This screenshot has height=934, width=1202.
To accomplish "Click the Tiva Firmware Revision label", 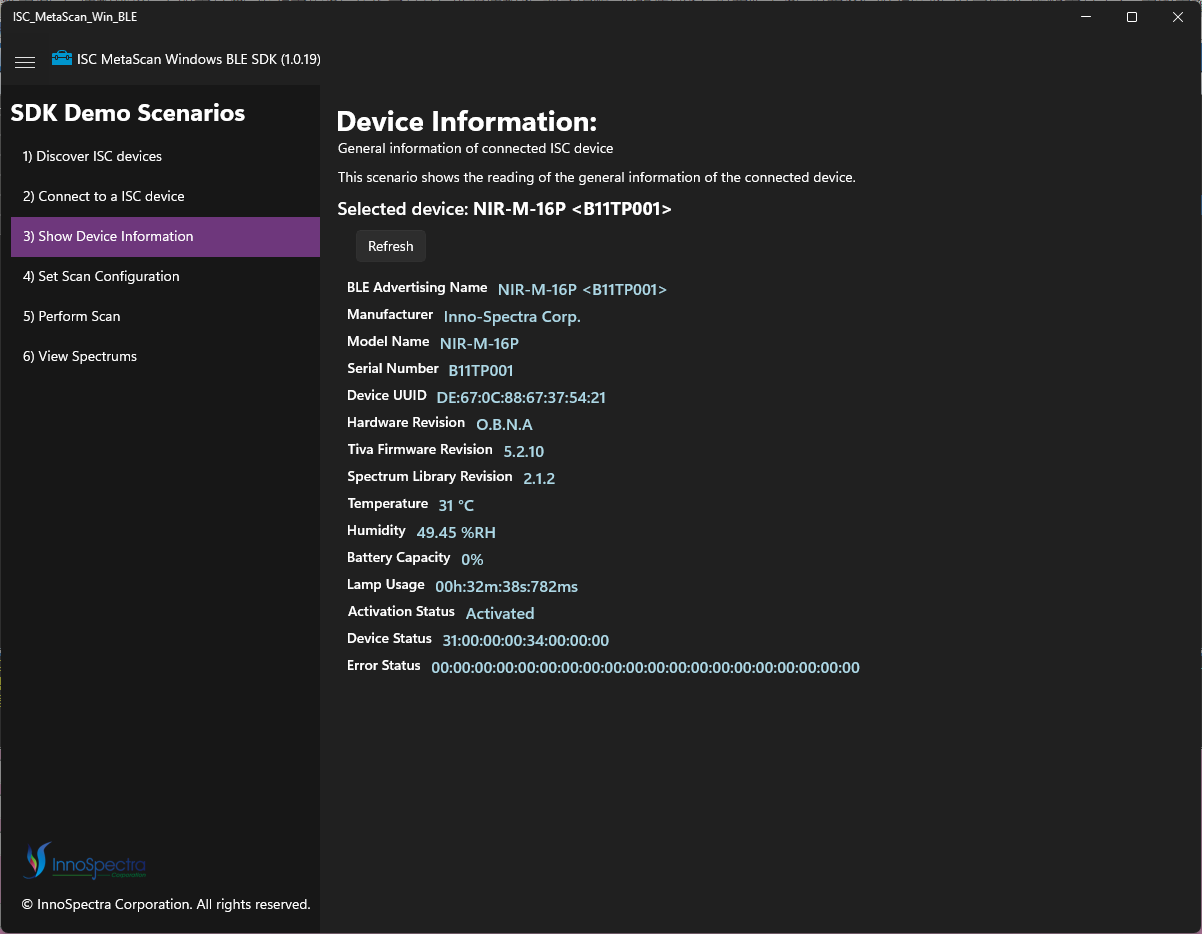I will click(420, 449).
